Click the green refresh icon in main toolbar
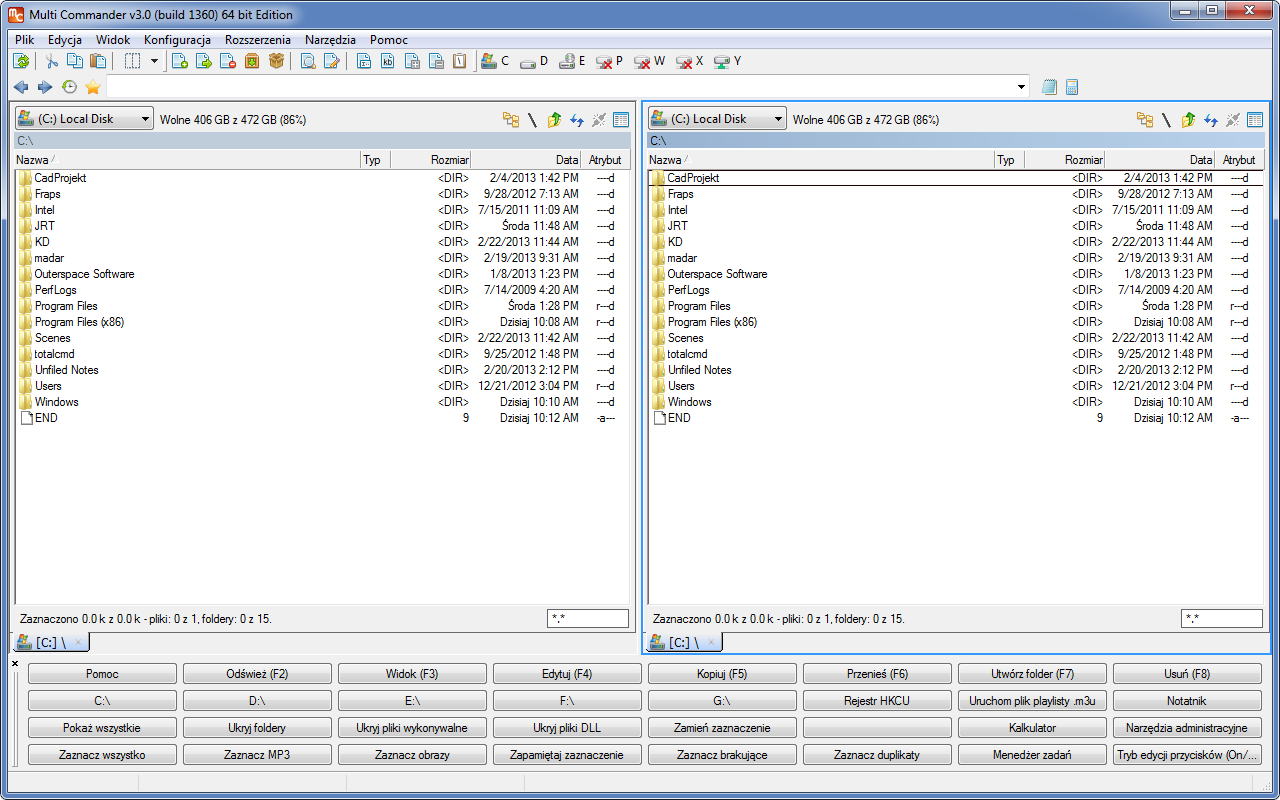 pos(20,61)
